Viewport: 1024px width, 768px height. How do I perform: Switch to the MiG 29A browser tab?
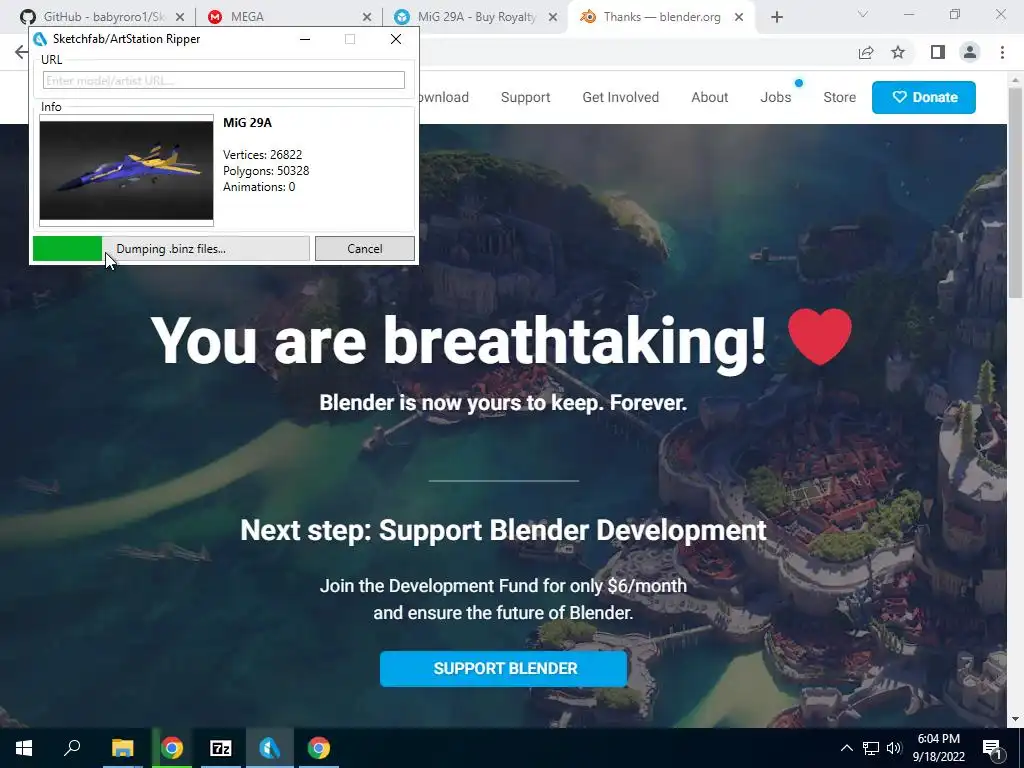click(x=477, y=17)
